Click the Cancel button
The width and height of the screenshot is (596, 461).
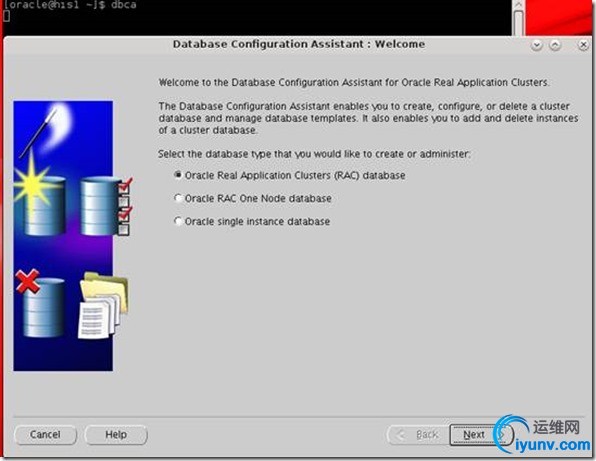45,435
